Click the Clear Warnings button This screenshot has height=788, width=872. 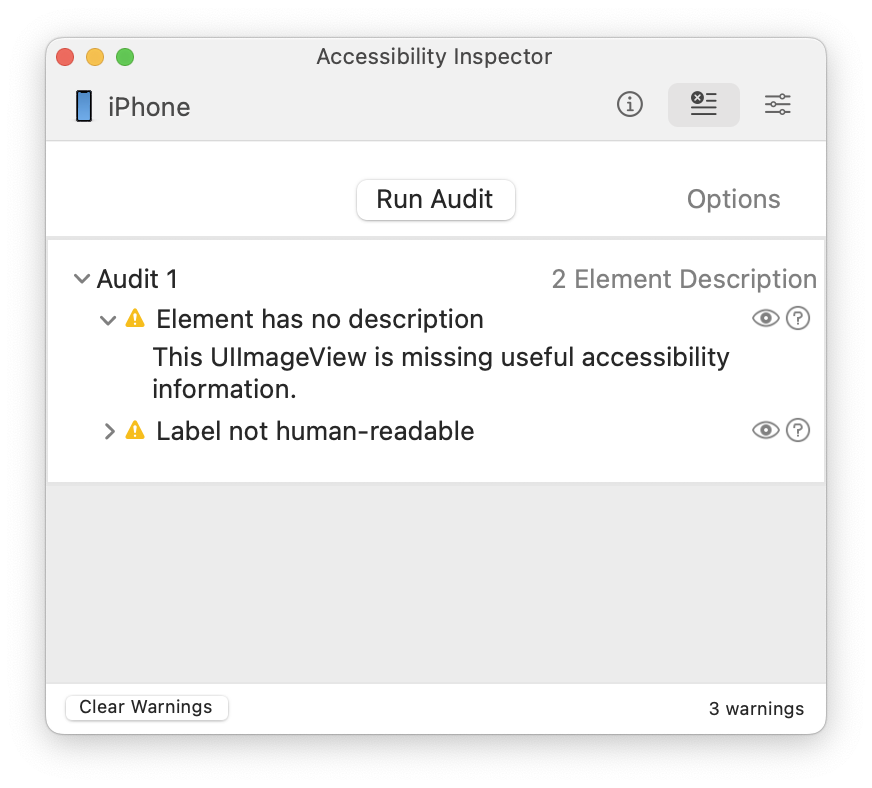pyautogui.click(x=146, y=707)
